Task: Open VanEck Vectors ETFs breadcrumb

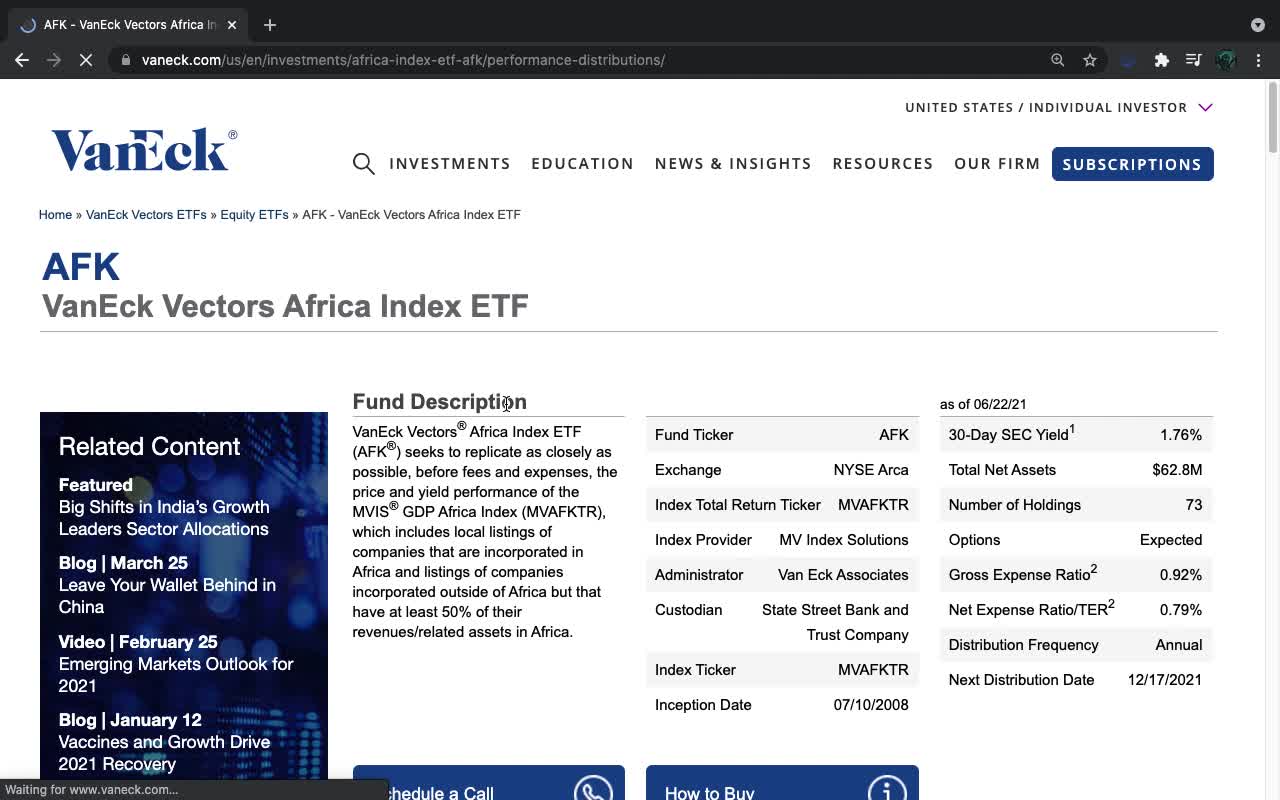Action: [146, 215]
